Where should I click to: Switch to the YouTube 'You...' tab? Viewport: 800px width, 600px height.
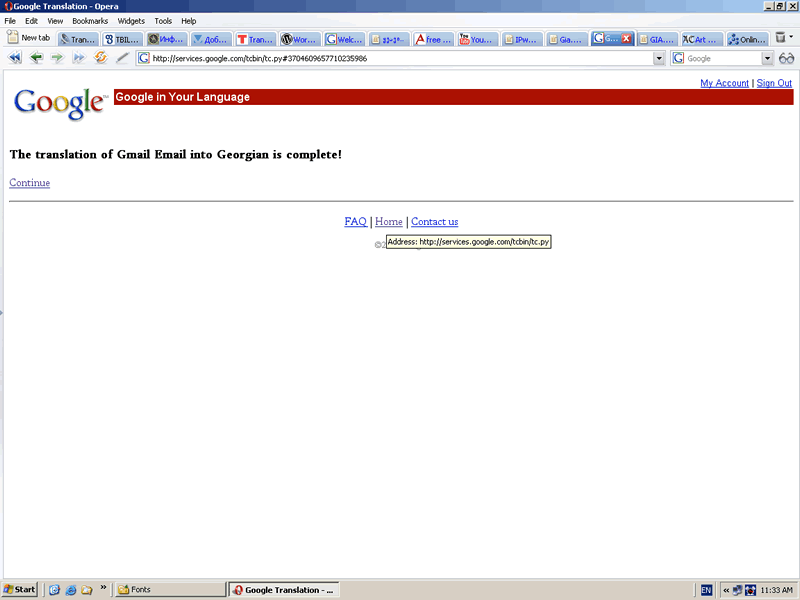coord(477,39)
